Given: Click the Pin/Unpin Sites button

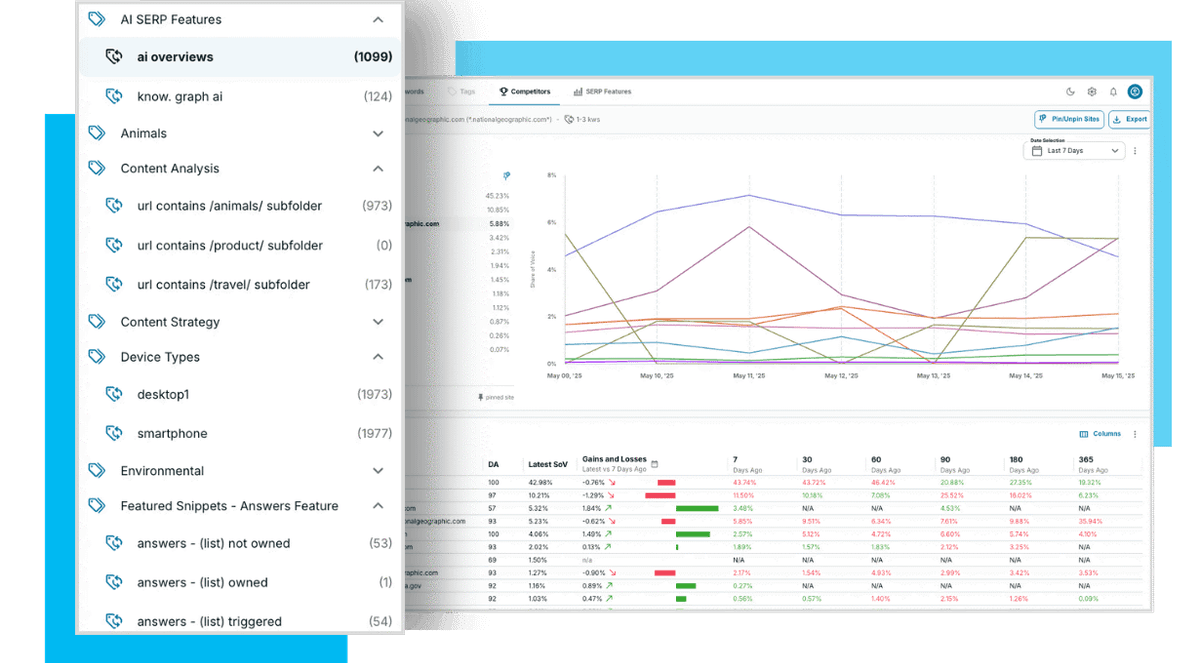Looking at the screenshot, I should [x=1068, y=119].
